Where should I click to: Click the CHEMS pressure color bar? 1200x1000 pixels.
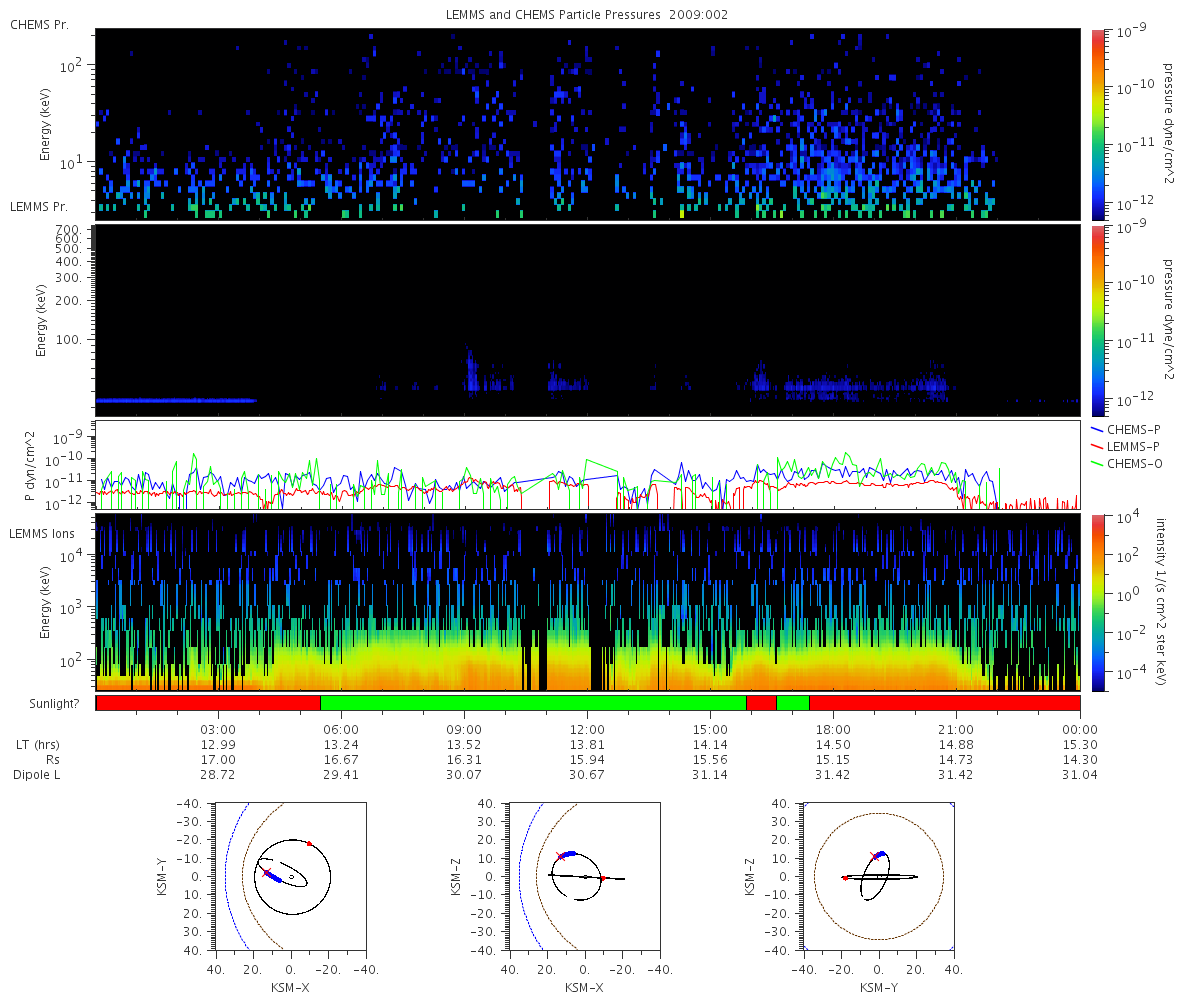coord(1097,124)
